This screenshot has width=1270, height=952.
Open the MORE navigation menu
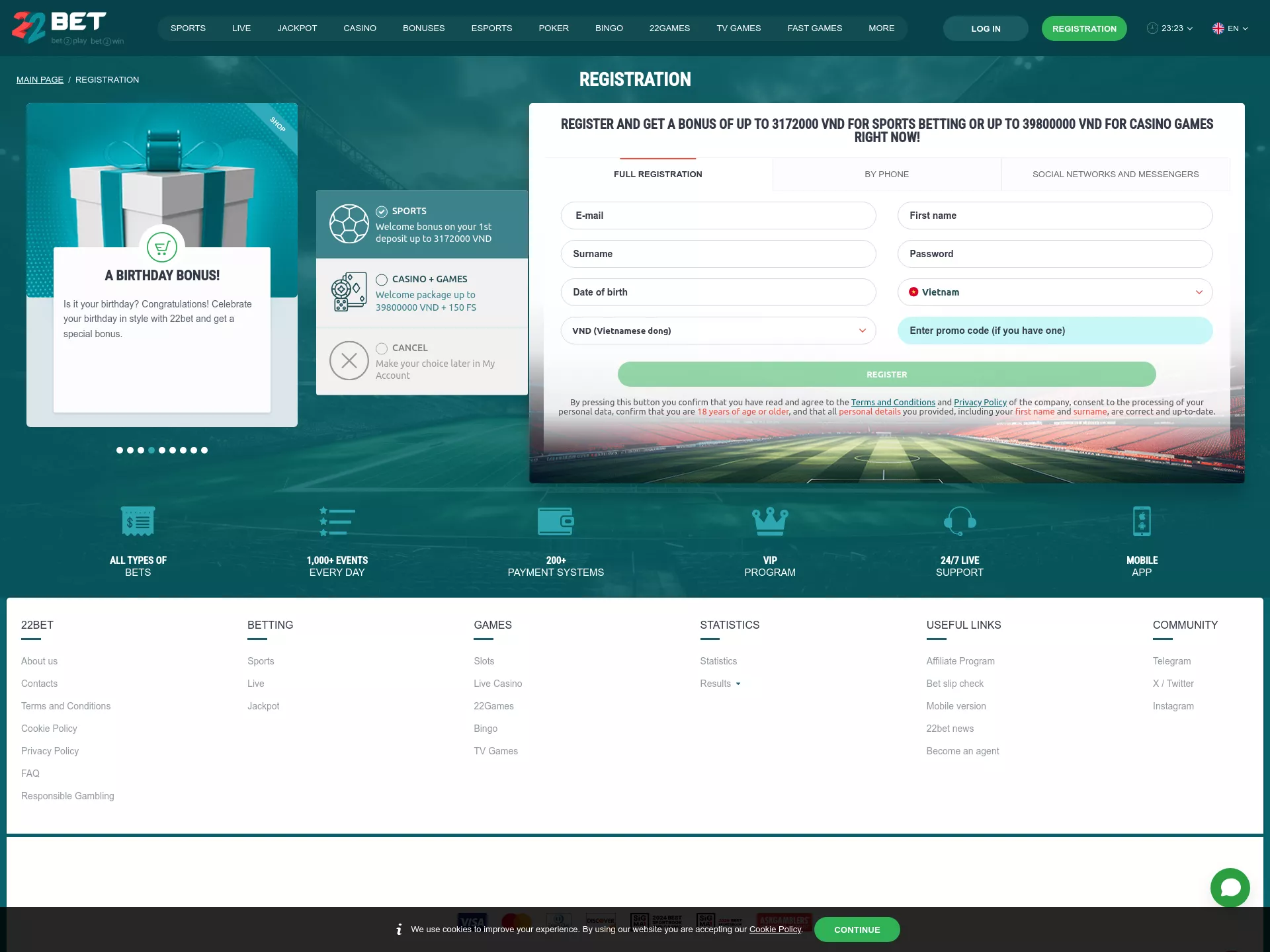[x=882, y=28]
